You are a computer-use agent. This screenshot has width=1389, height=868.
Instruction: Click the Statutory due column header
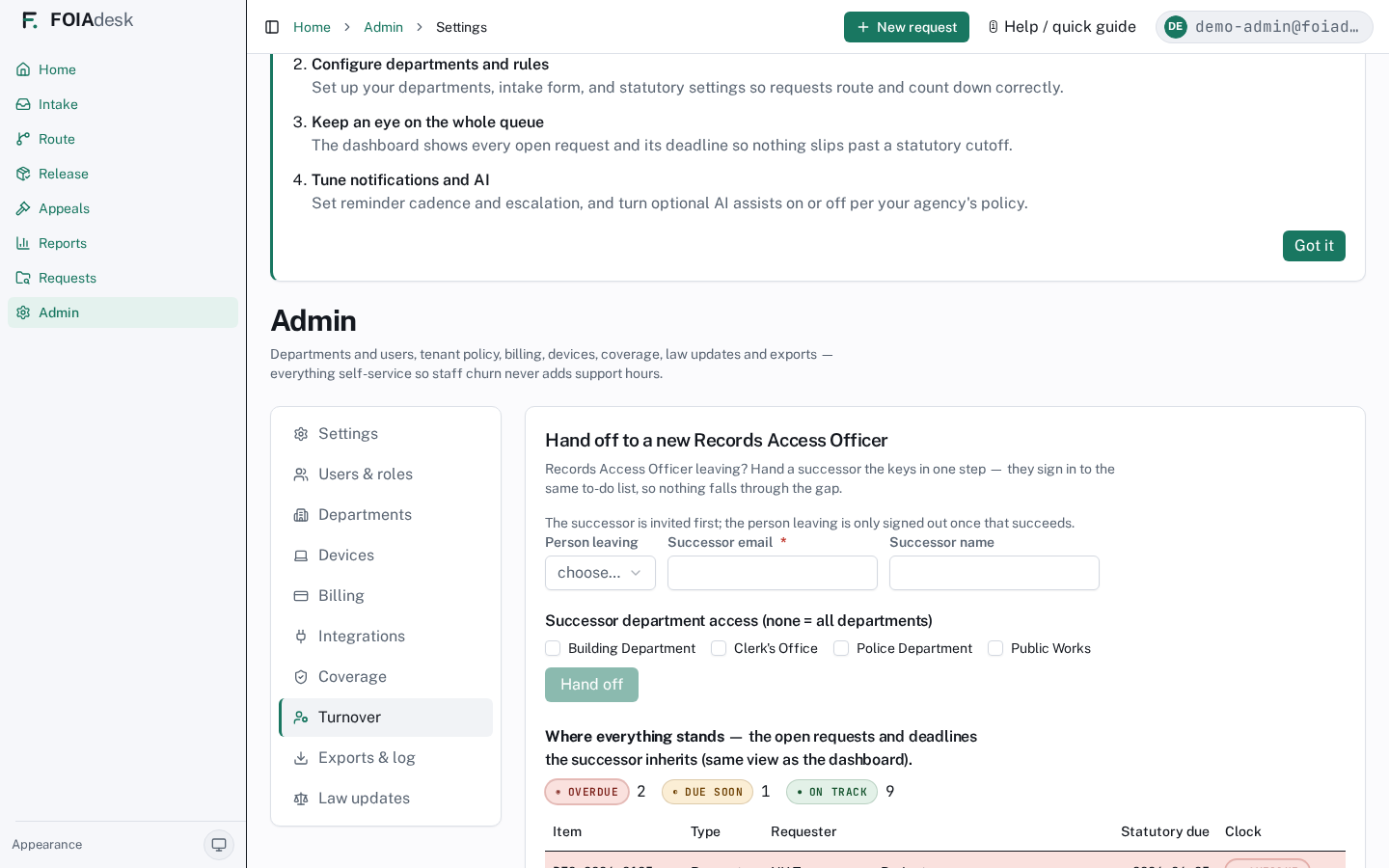point(1165,831)
